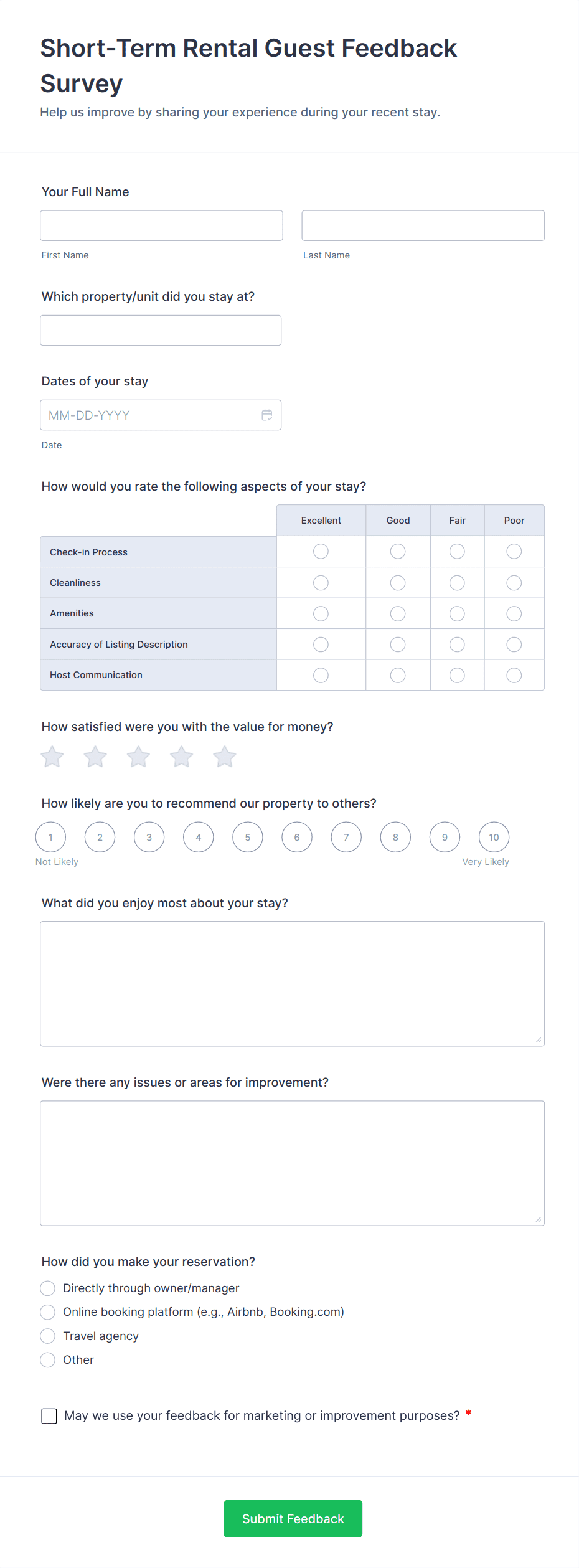Give one star for value for money
This screenshot has height=1568, width=579.
coord(52,756)
